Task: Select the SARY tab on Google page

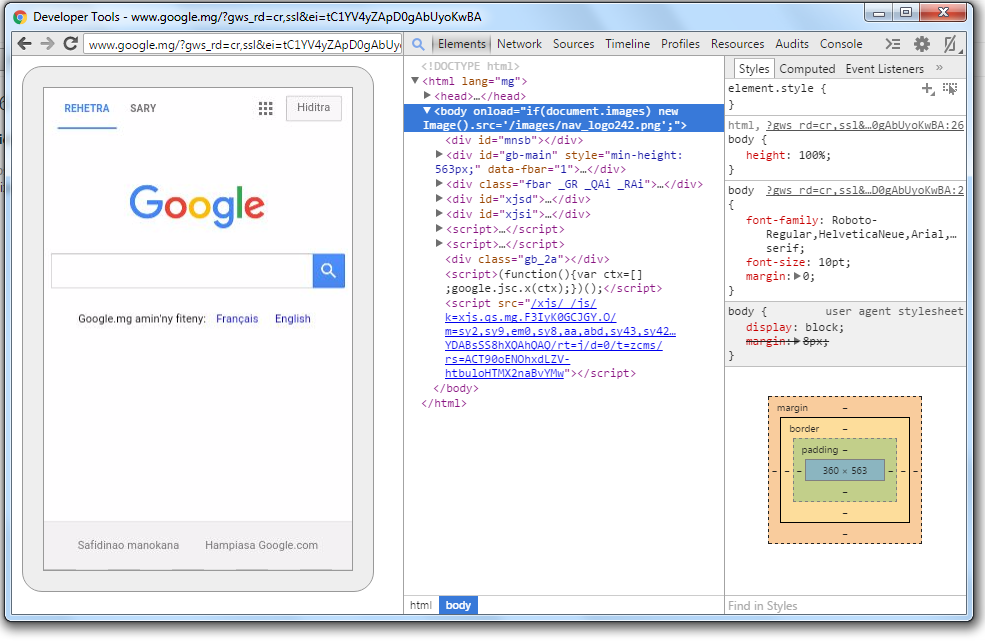Action: [143, 108]
